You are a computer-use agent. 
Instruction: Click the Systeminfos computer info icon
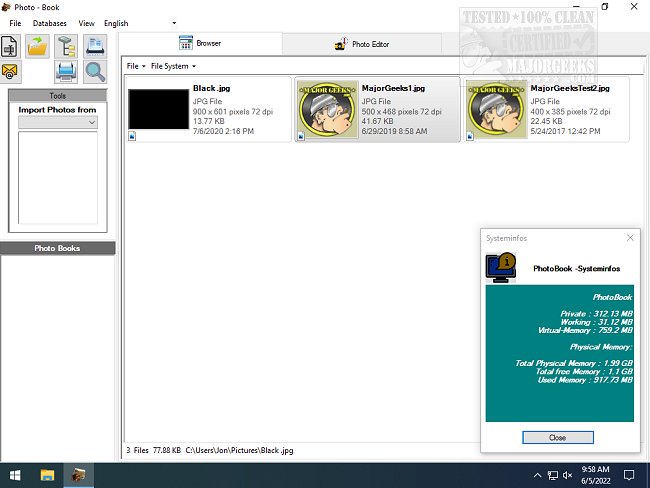(501, 268)
